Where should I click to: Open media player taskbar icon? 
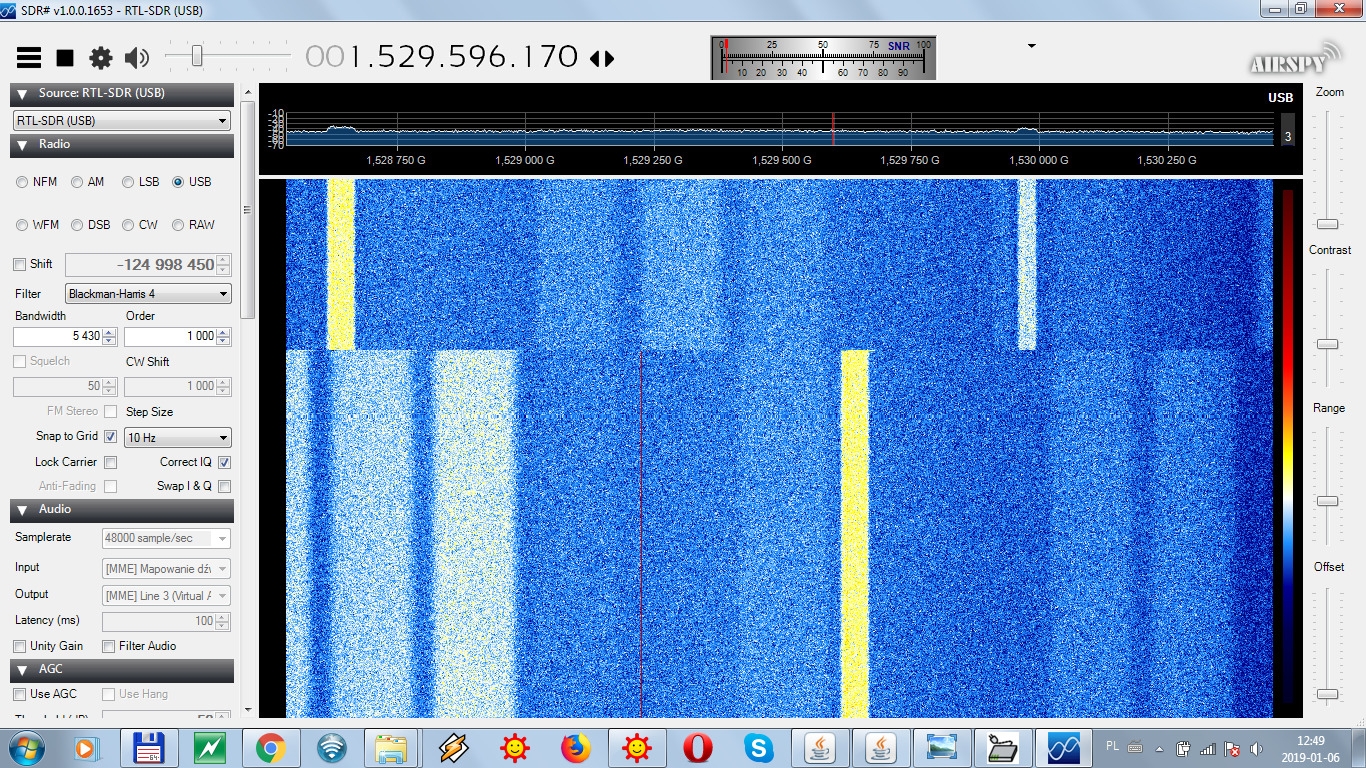[86, 747]
